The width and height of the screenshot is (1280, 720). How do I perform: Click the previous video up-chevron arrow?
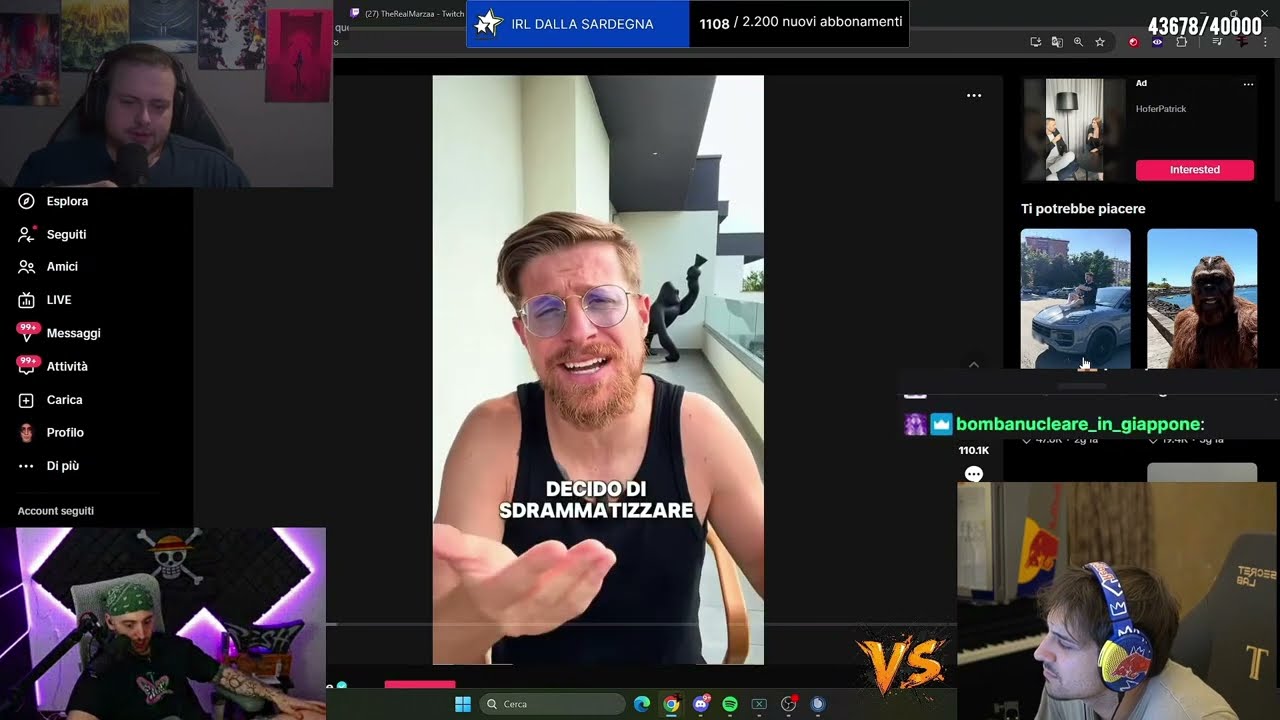click(x=974, y=365)
